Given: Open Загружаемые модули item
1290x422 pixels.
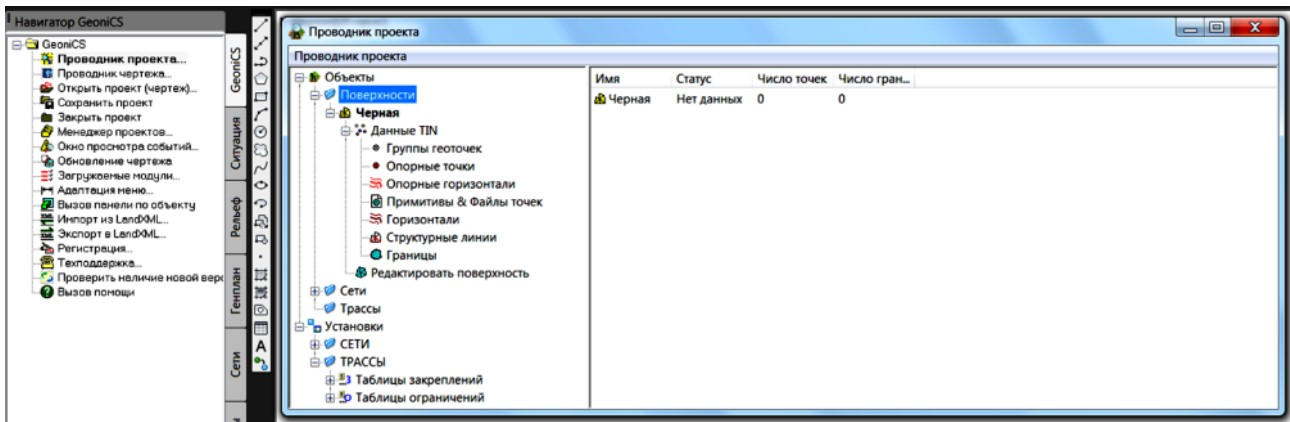Looking at the screenshot, I should pyautogui.click(x=117, y=175).
